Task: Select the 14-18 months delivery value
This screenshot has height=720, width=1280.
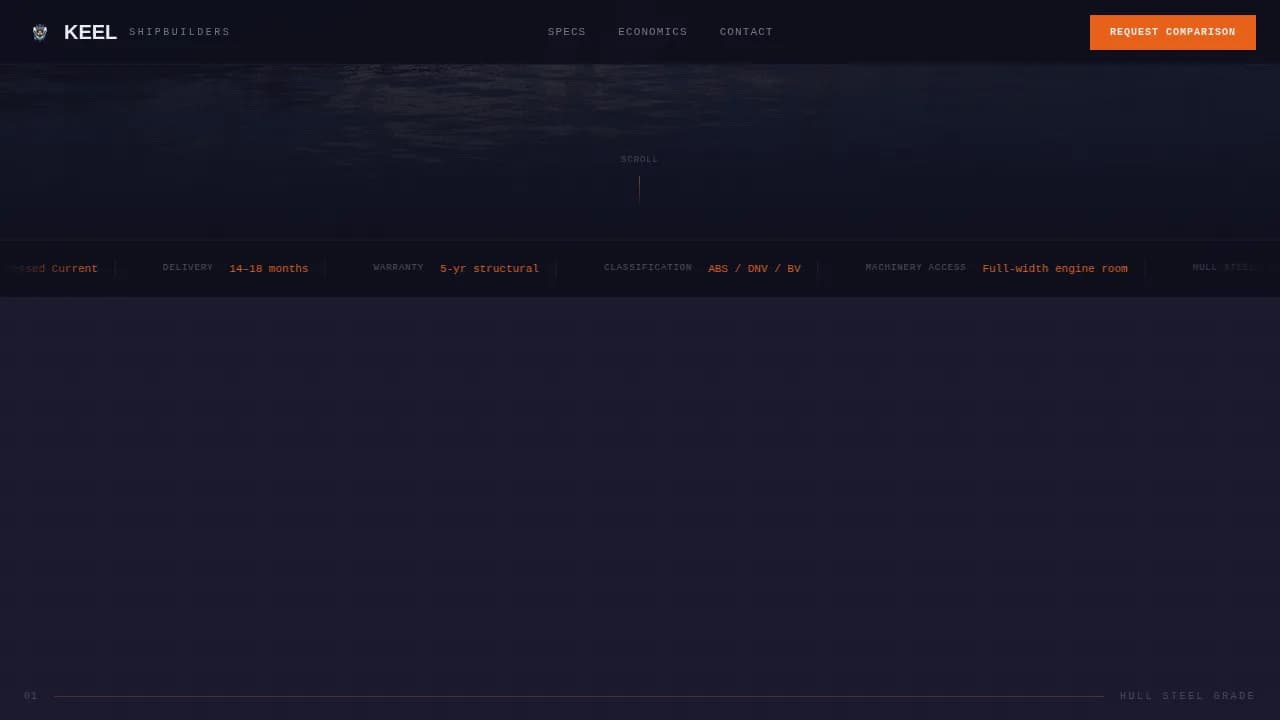Action: (269, 269)
